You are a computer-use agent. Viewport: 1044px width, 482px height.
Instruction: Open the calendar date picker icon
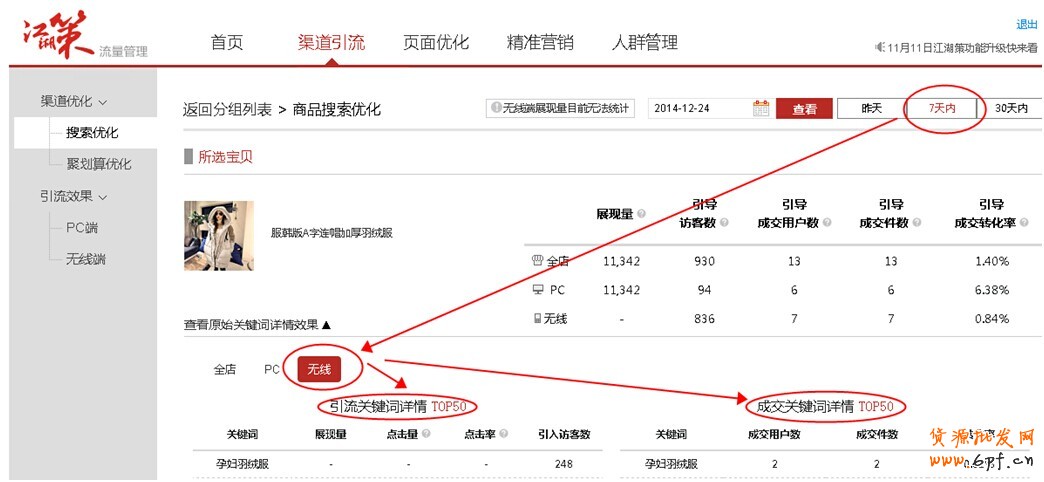click(760, 108)
